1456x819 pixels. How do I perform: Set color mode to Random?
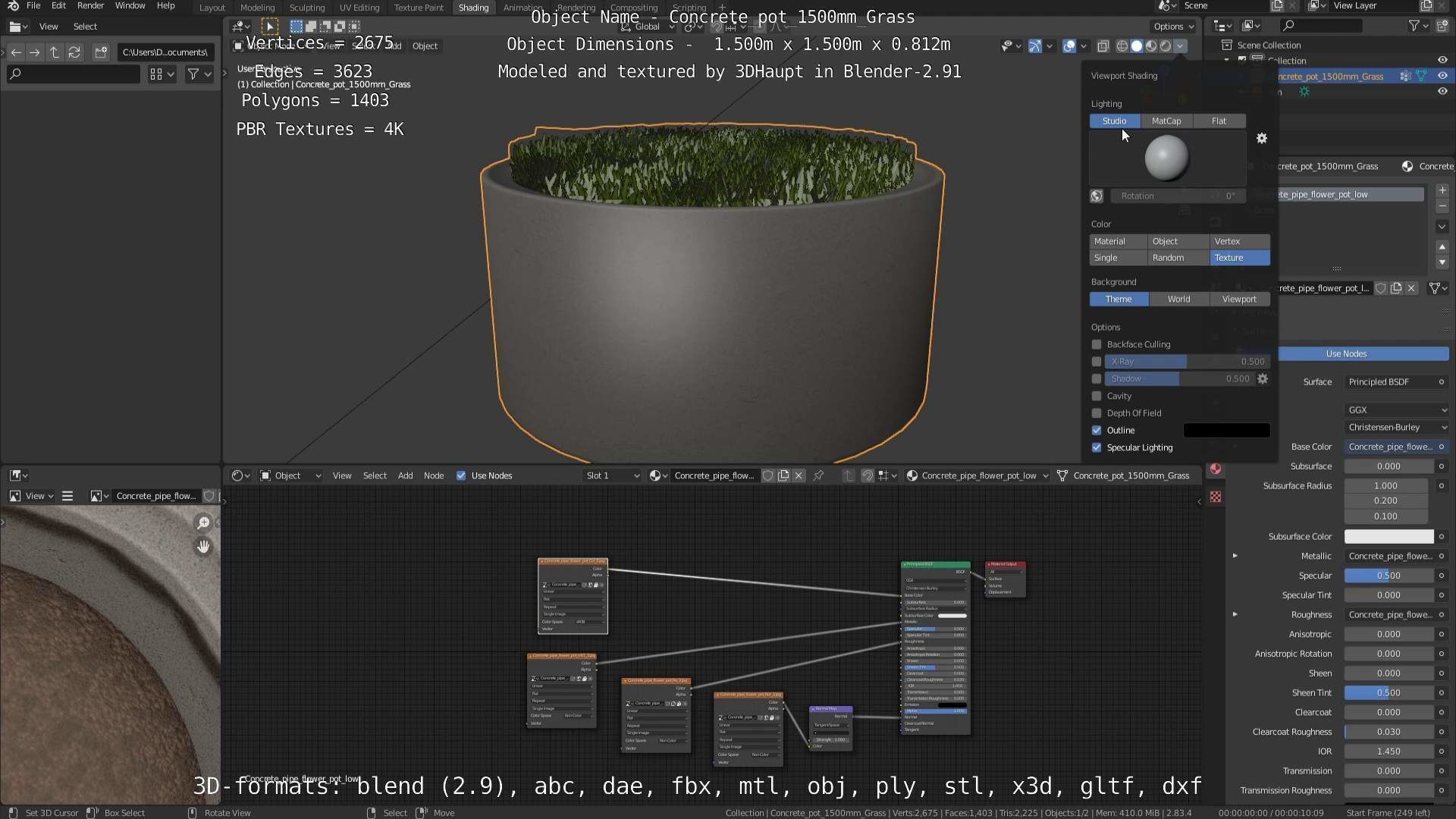point(1178,258)
